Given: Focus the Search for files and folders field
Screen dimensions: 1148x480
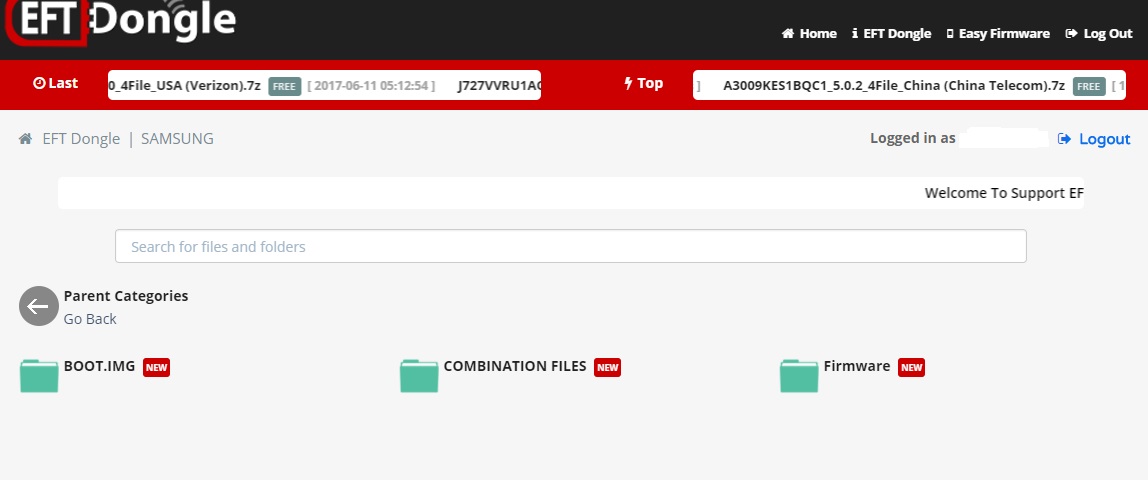Looking at the screenshot, I should click(570, 247).
